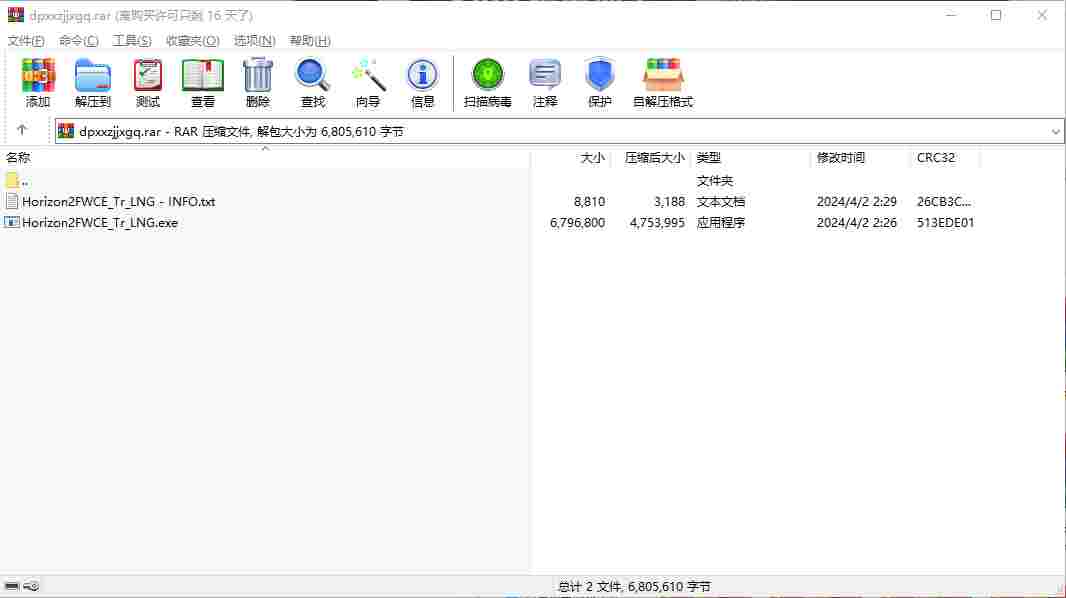The height and width of the screenshot is (598, 1066).
Task: Click modified time 2024/4/2 2:29
Action: [x=857, y=202]
